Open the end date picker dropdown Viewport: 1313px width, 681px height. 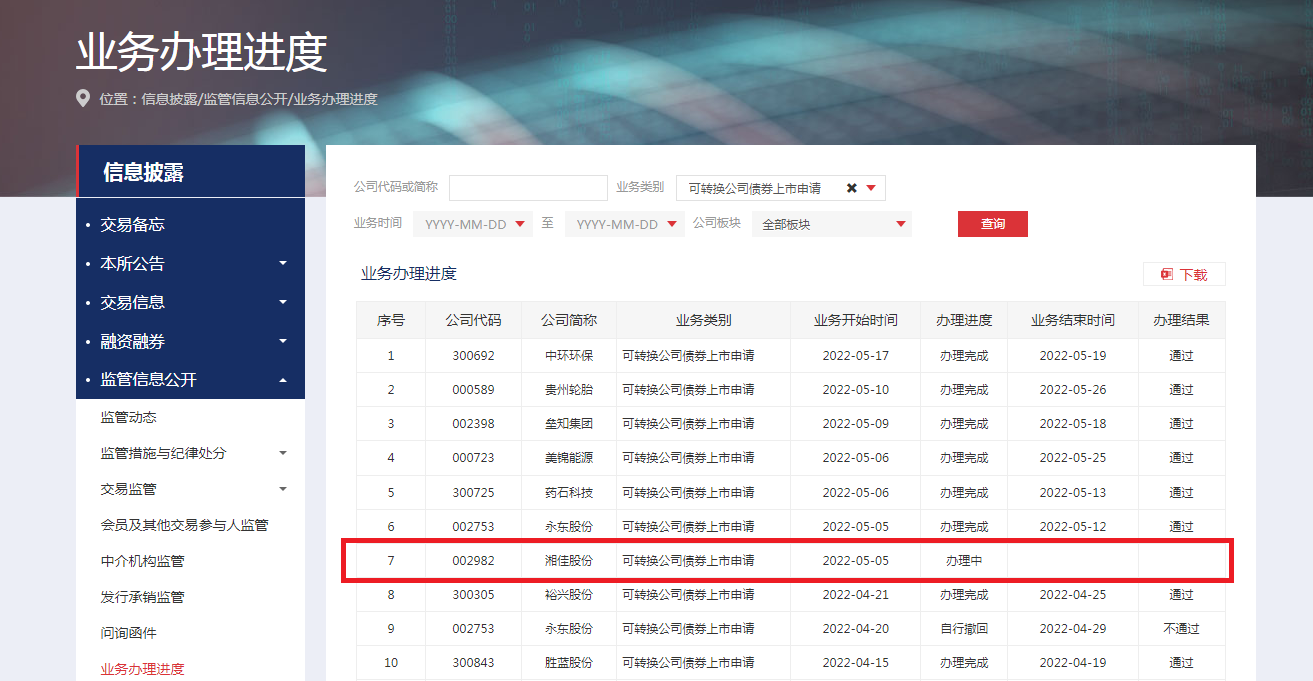click(x=672, y=224)
